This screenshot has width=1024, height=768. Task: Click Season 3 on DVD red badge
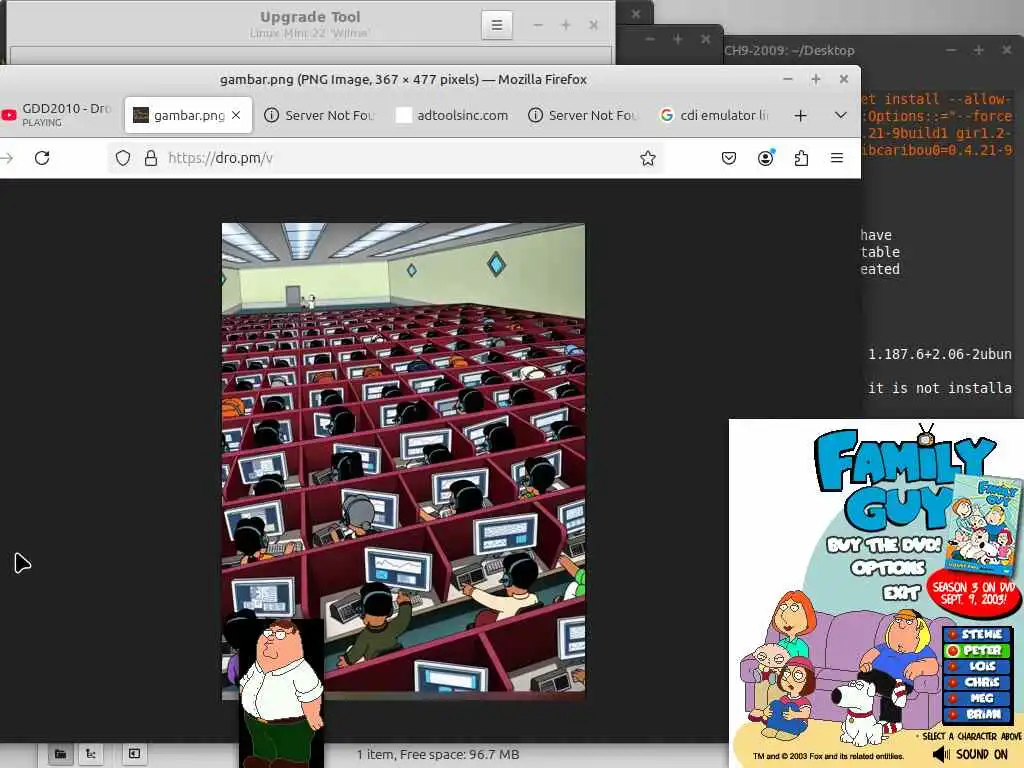pyautogui.click(x=973, y=593)
